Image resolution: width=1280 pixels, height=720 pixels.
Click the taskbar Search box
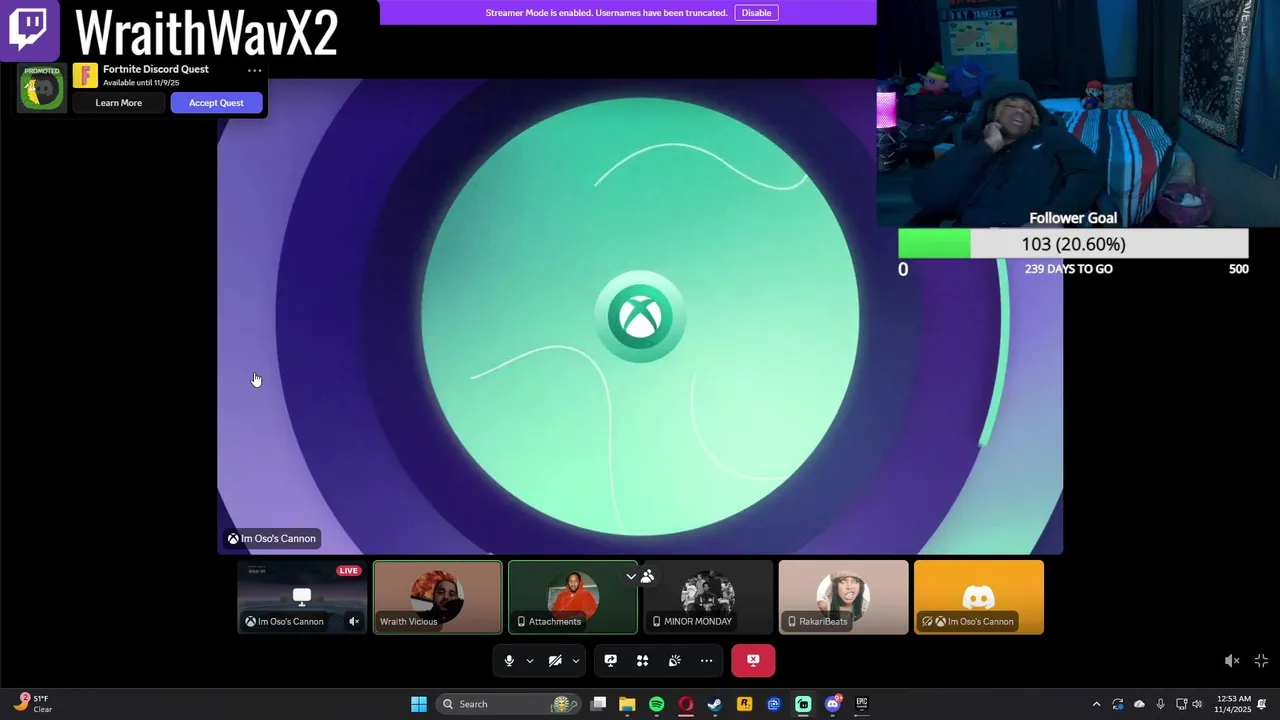click(509, 704)
